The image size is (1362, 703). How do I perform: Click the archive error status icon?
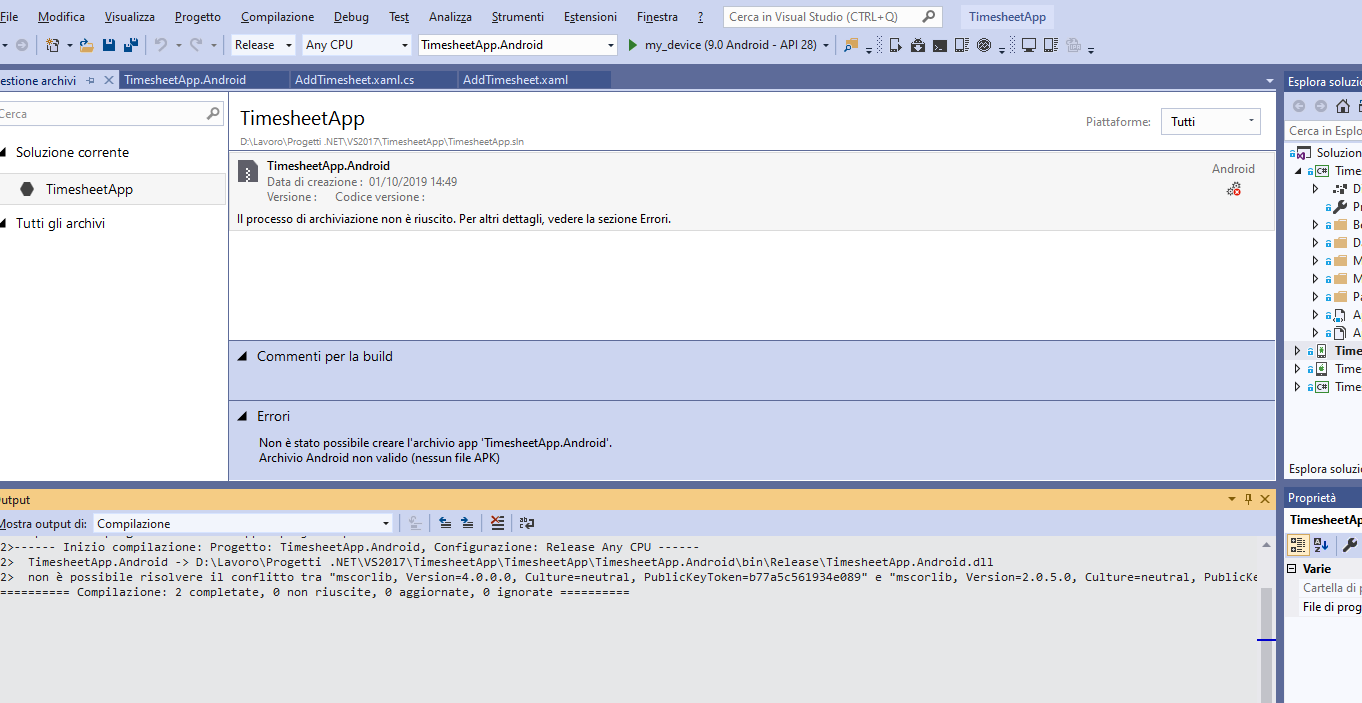click(x=1234, y=189)
